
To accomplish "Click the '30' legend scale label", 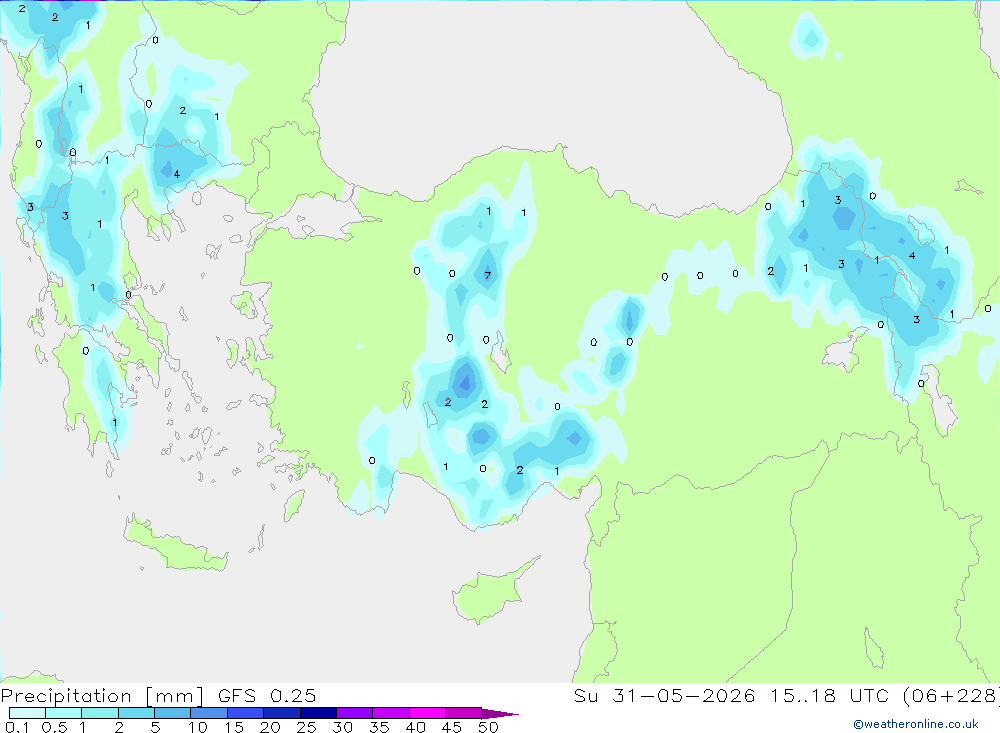I will 343,727.
